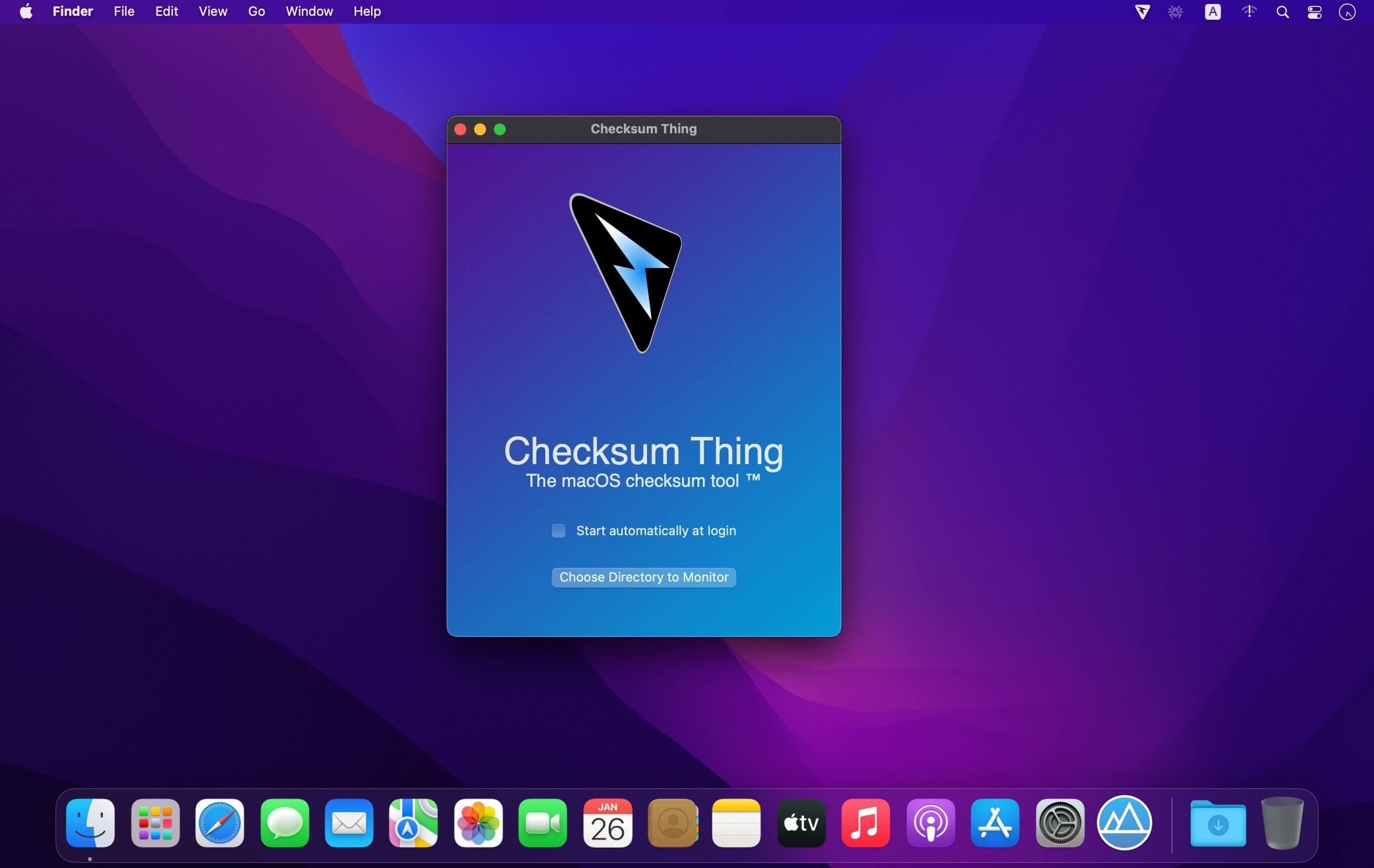Viewport: 1374px width, 868px height.
Task: Open the Help menu
Action: coord(367,11)
